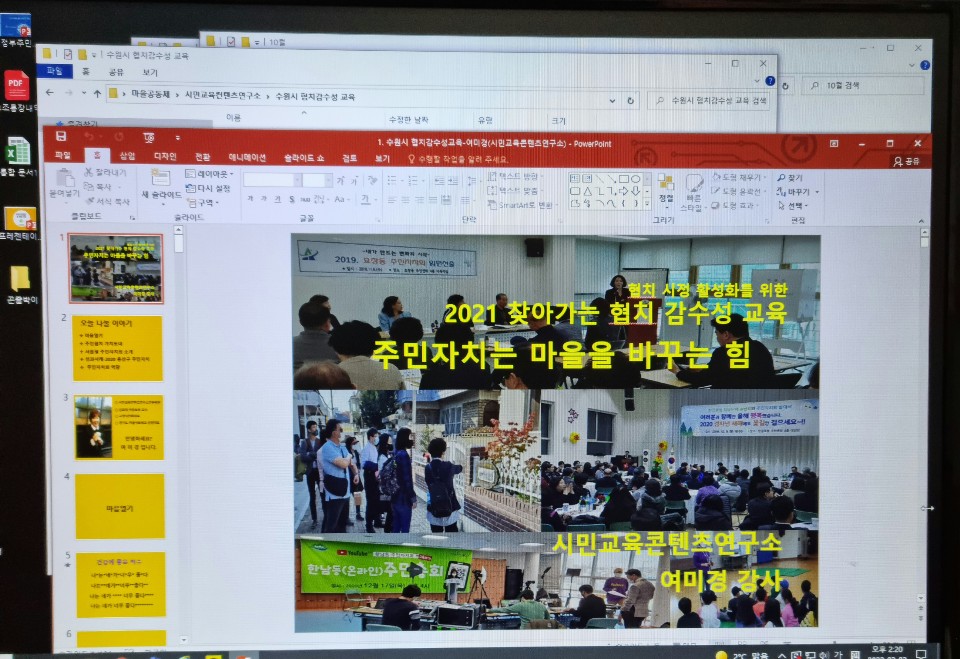
Task: Reset slide with 다시 설정
Action: point(208,188)
